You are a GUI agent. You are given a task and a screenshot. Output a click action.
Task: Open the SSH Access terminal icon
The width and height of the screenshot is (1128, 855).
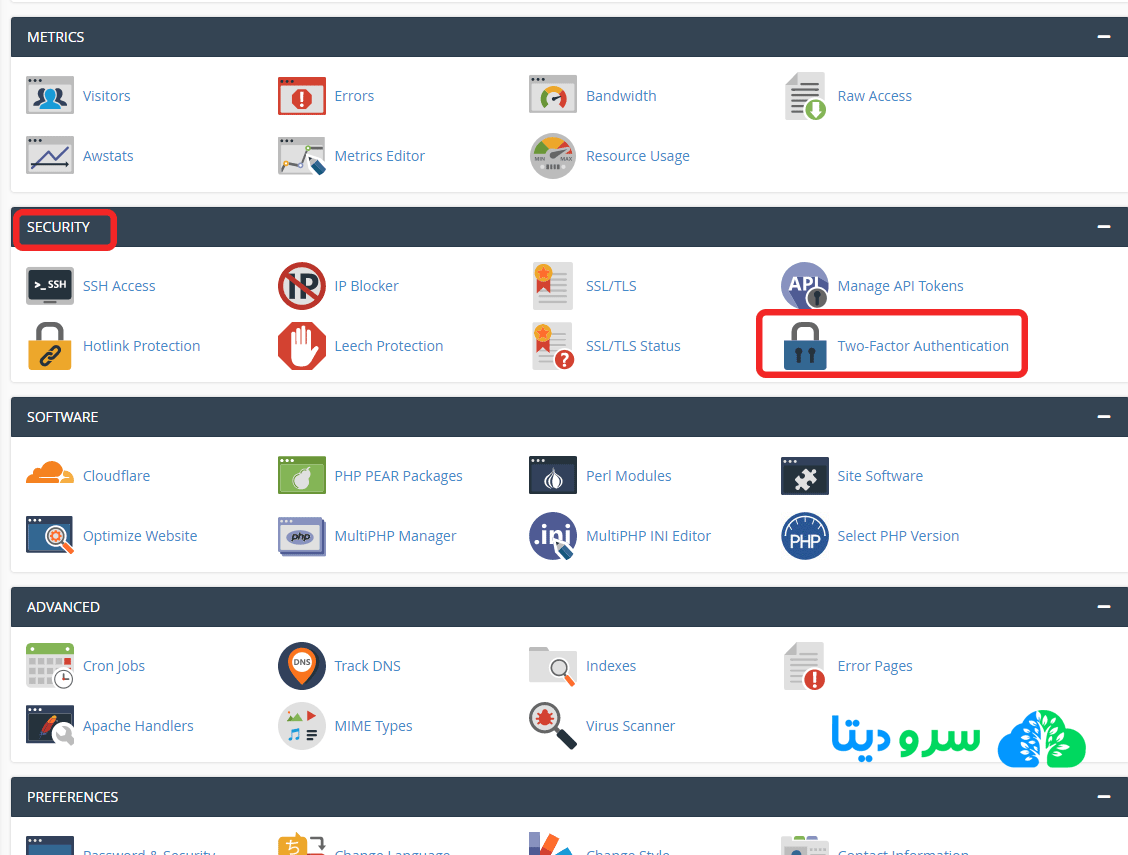coord(50,286)
